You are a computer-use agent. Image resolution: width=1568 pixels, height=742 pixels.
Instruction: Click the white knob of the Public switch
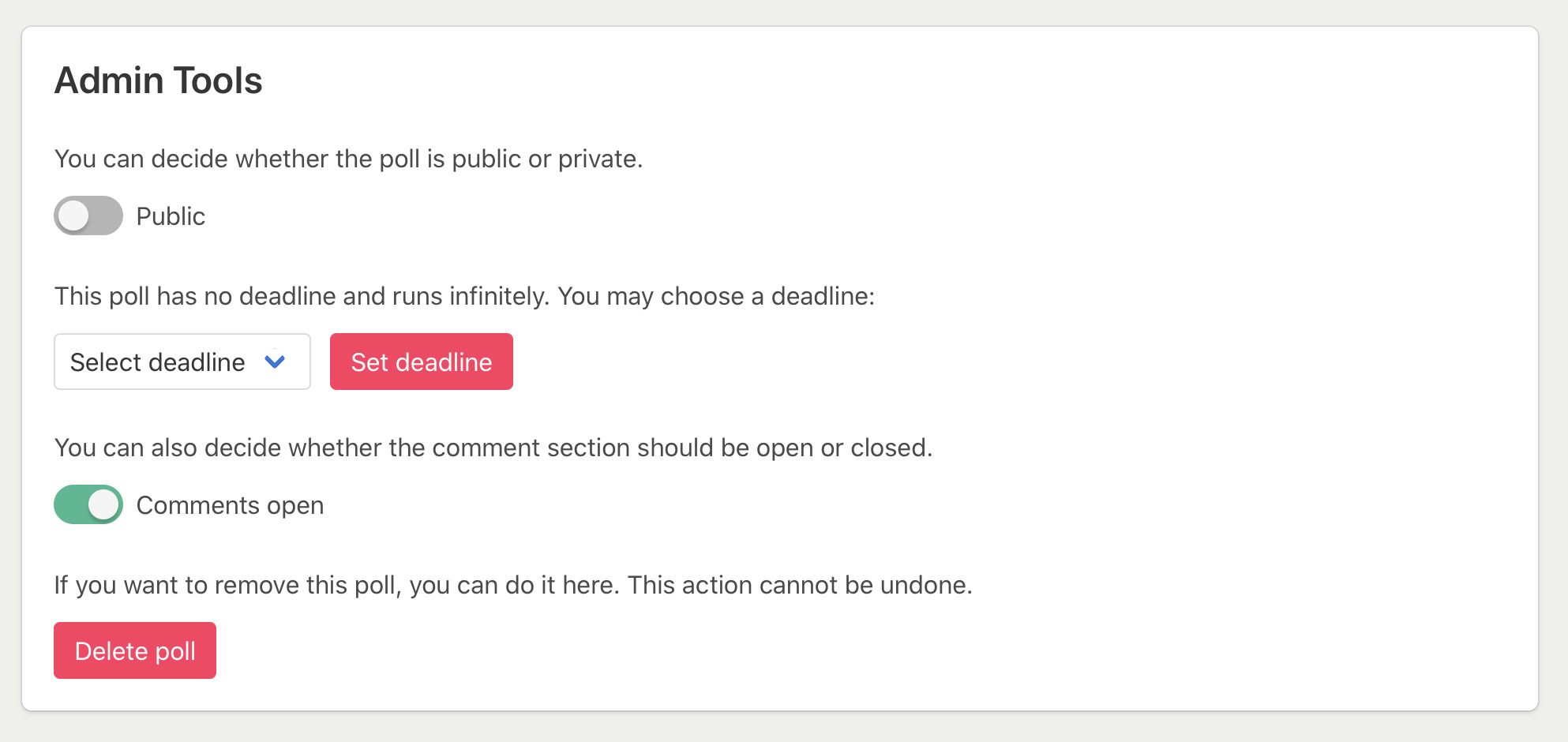click(x=73, y=215)
